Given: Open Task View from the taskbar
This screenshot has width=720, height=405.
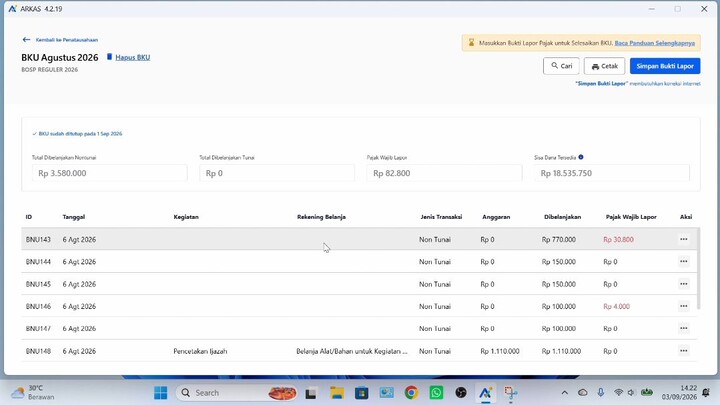Looking at the screenshot, I should 311,393.
